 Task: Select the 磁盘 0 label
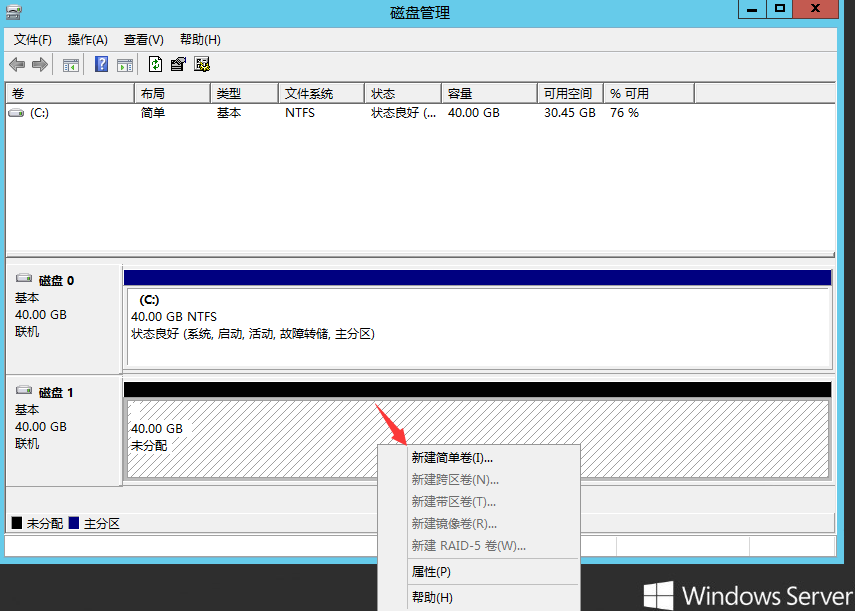click(56, 281)
